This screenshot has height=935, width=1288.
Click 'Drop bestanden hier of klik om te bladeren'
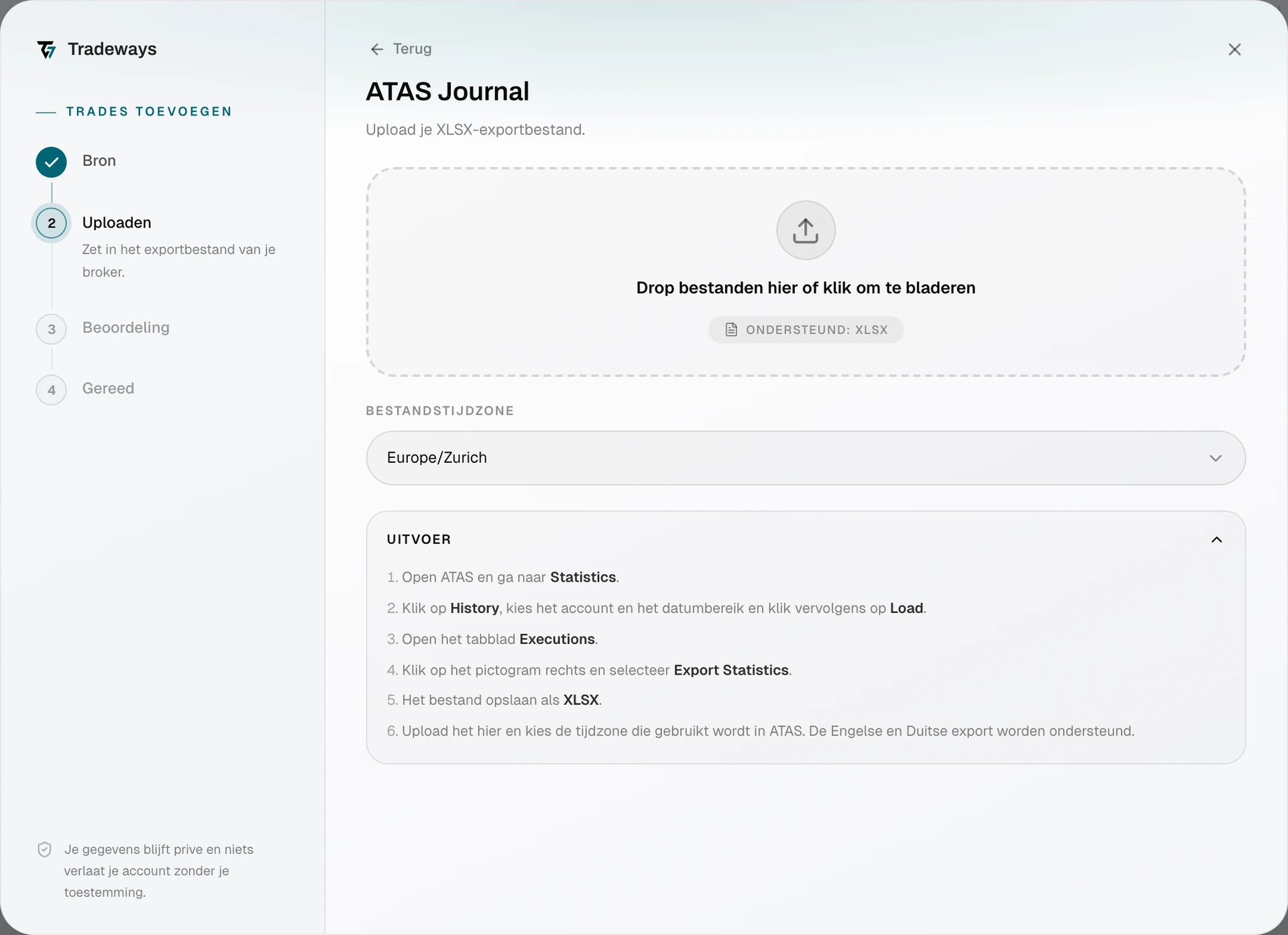tap(806, 288)
